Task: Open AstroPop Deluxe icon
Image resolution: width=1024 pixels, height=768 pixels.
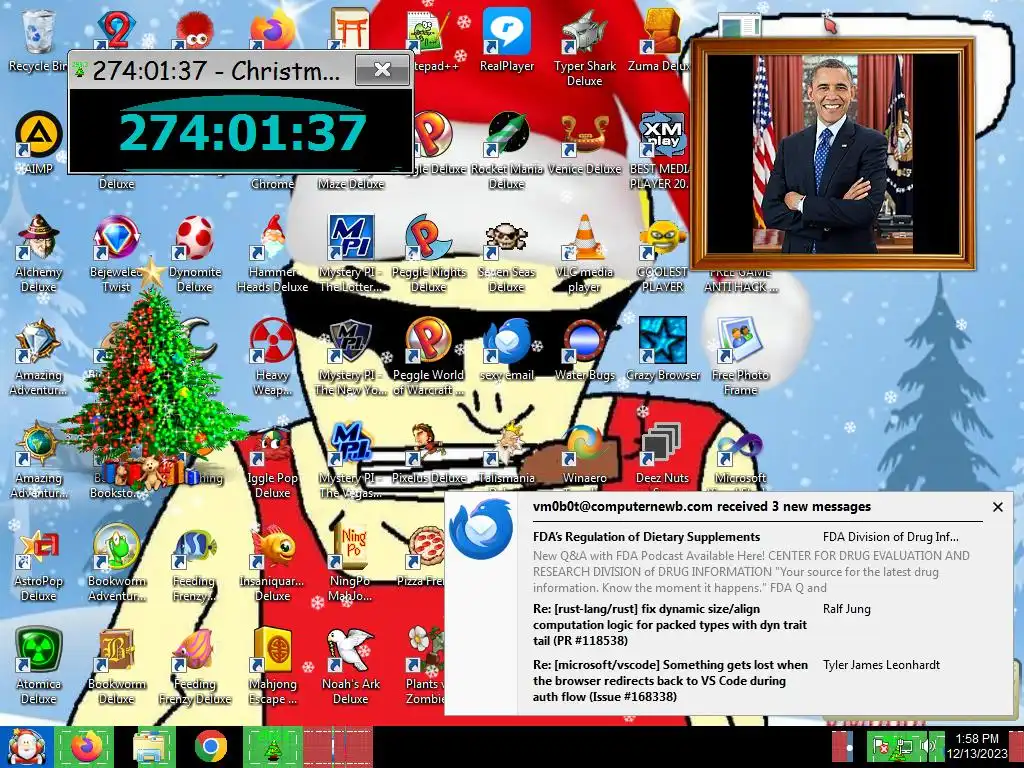Action: [39, 563]
